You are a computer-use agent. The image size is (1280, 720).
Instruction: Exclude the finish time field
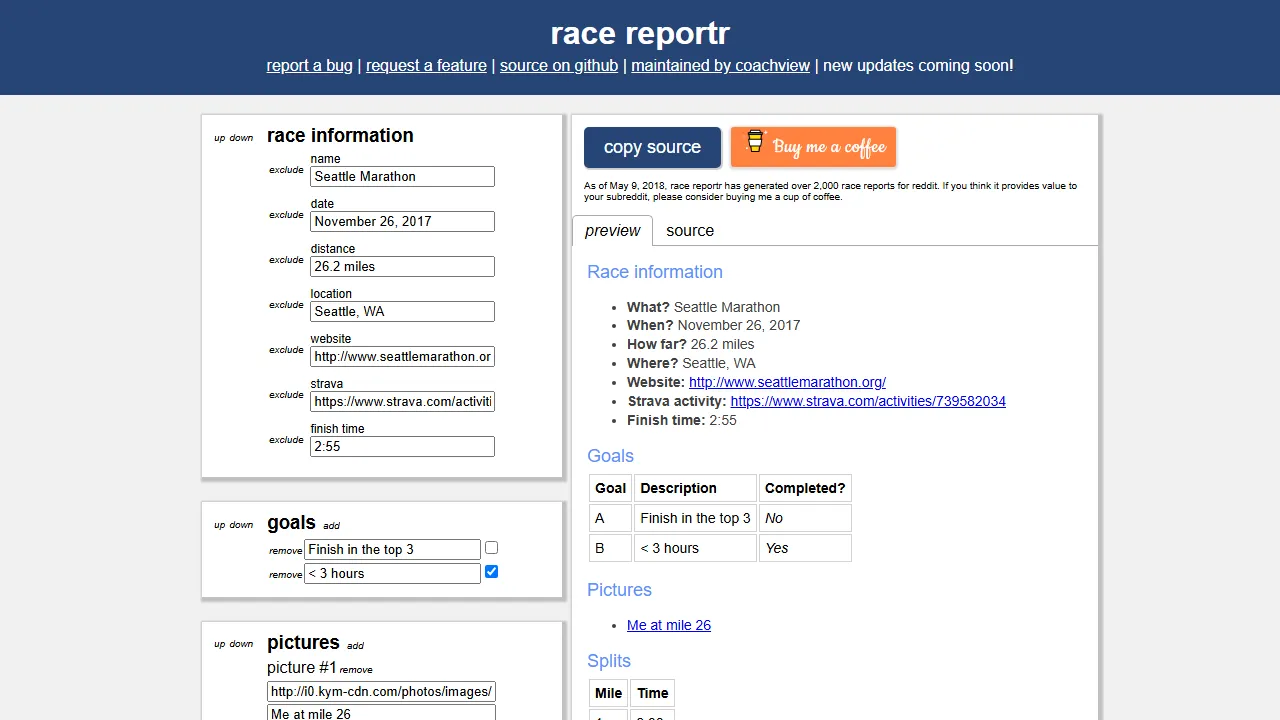(x=286, y=440)
